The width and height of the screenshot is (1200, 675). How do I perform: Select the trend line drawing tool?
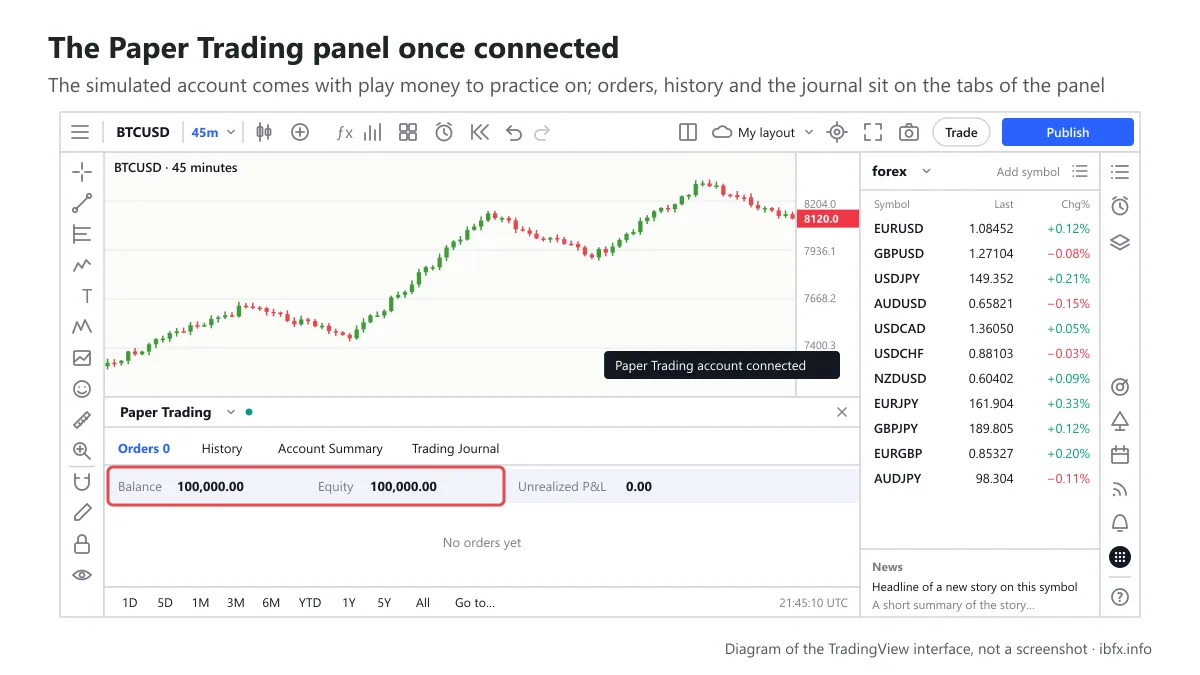click(82, 203)
